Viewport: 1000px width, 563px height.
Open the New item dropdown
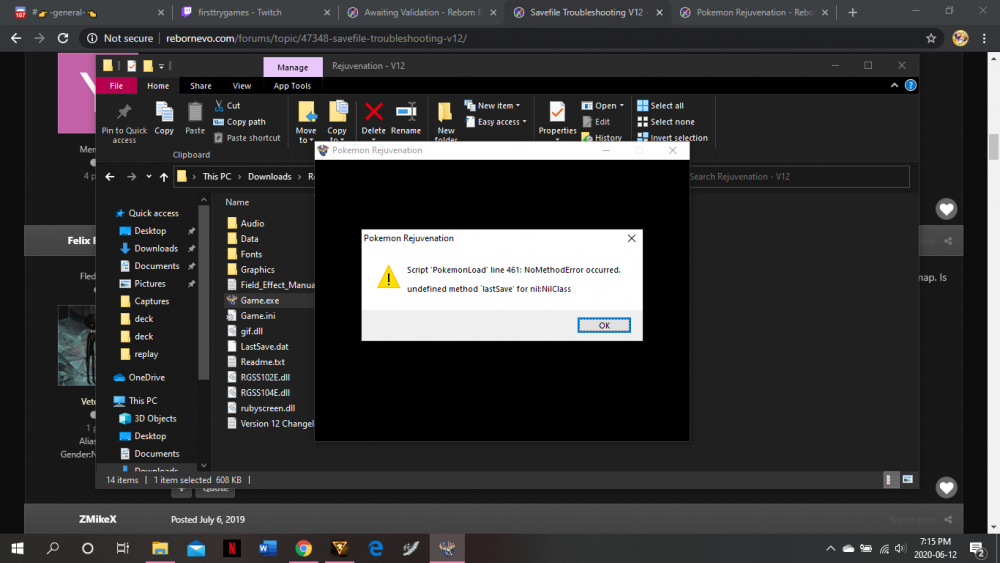tap(492, 106)
